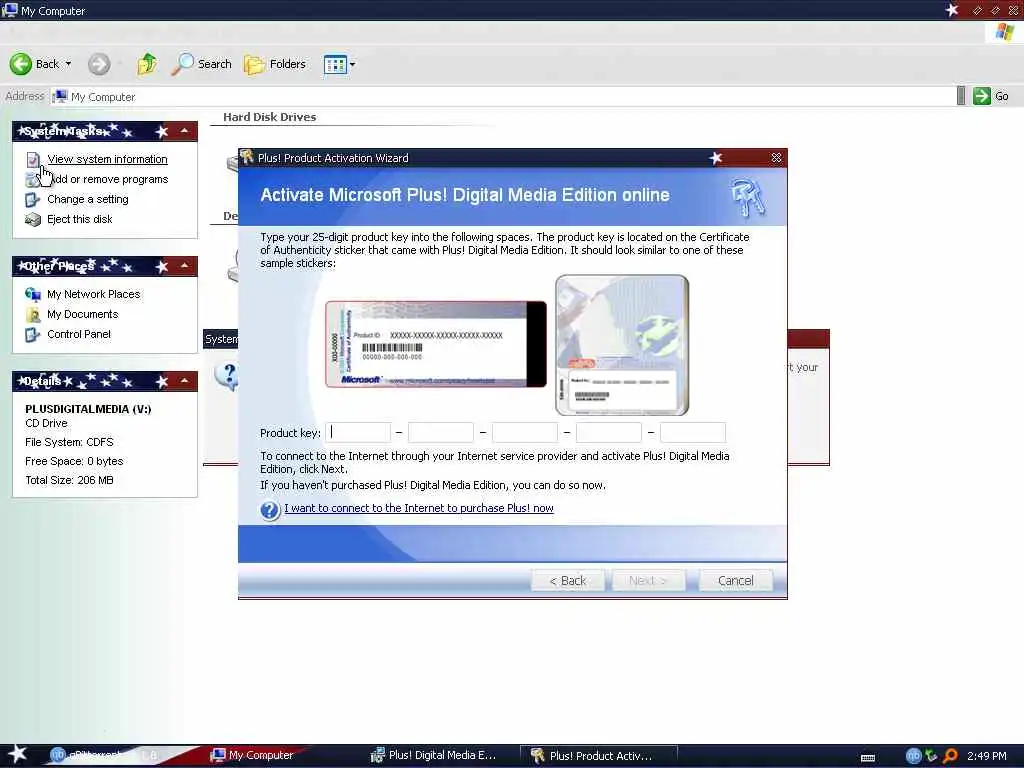Click the blue help question icon in wizard
Image resolution: width=1024 pixels, height=768 pixels.
tap(270, 510)
